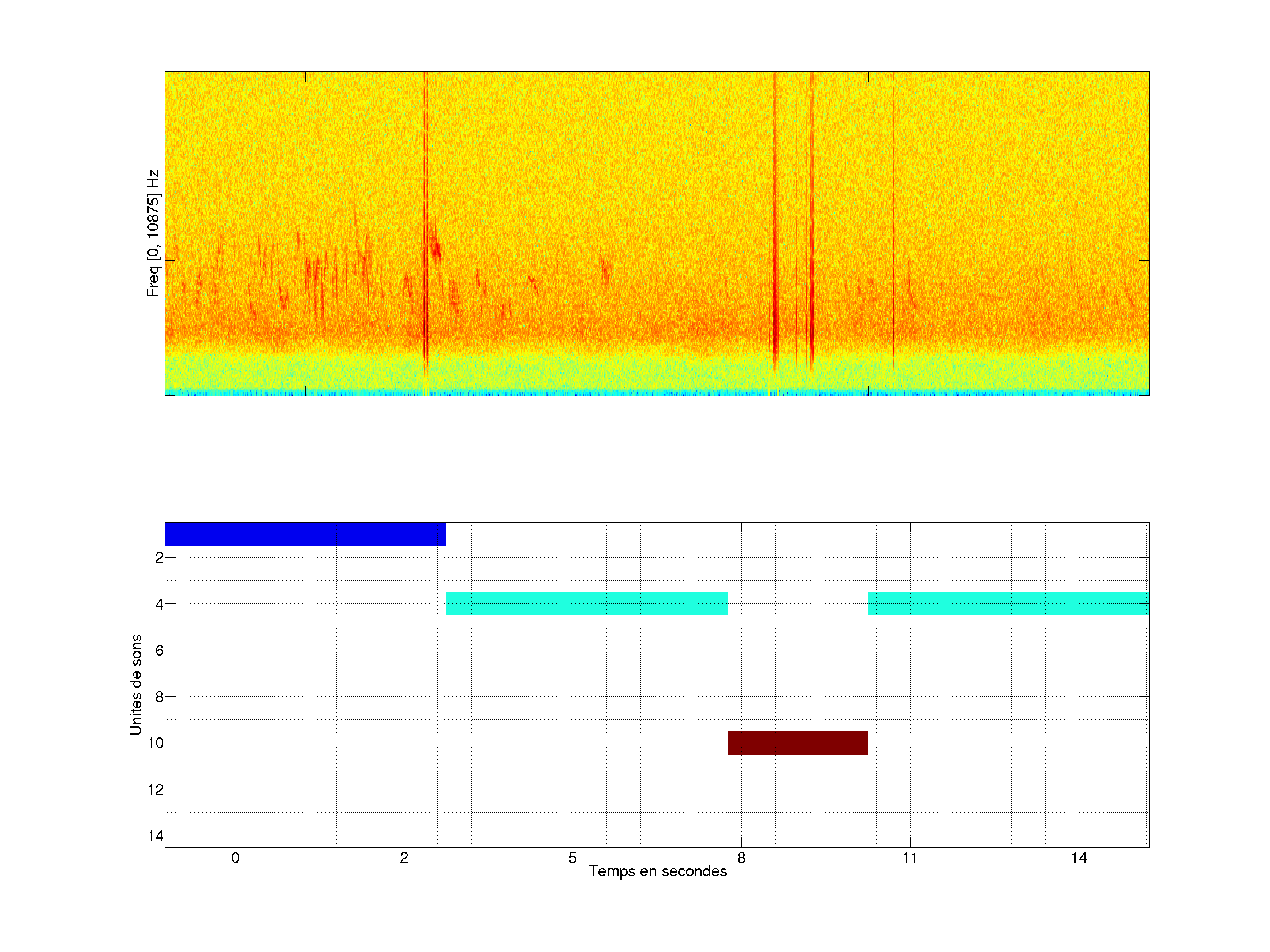1270x952 pixels.
Task: Click the thin red line right of thick streaks
Action: [x=893, y=230]
